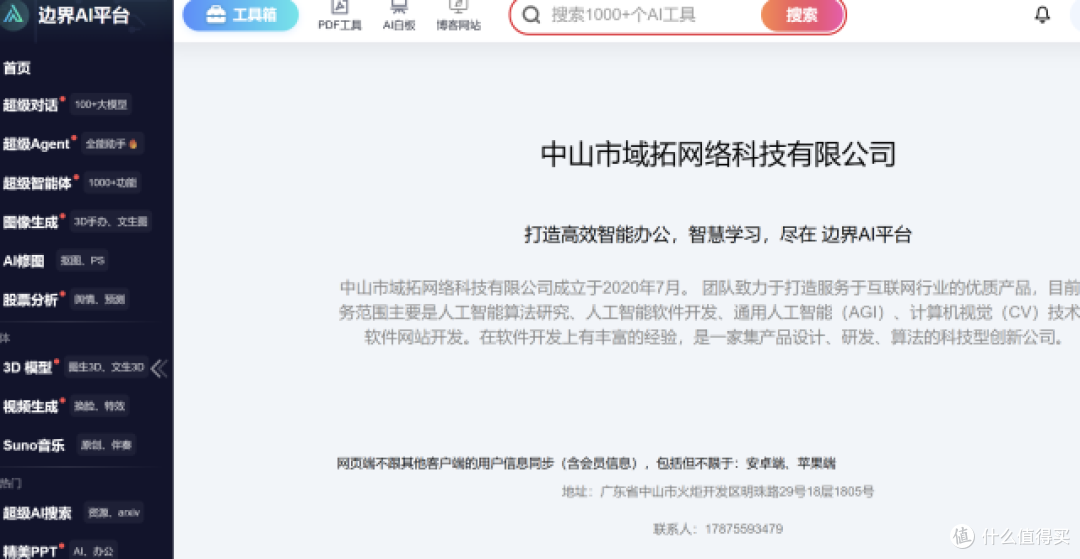Open 超级AI搜索 in sidebar
The image size is (1080, 559).
(x=37, y=513)
